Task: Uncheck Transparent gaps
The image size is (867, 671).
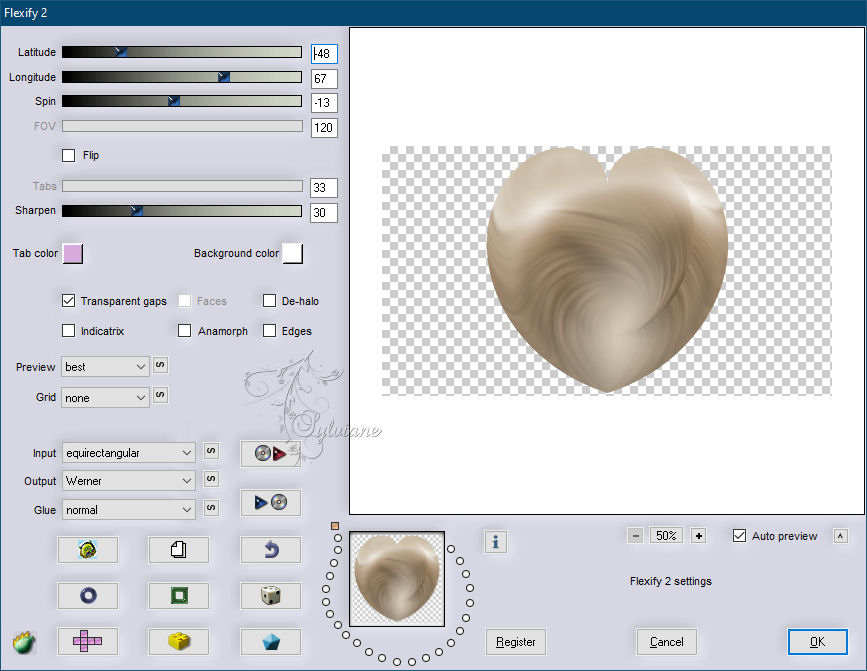Action: pos(69,301)
